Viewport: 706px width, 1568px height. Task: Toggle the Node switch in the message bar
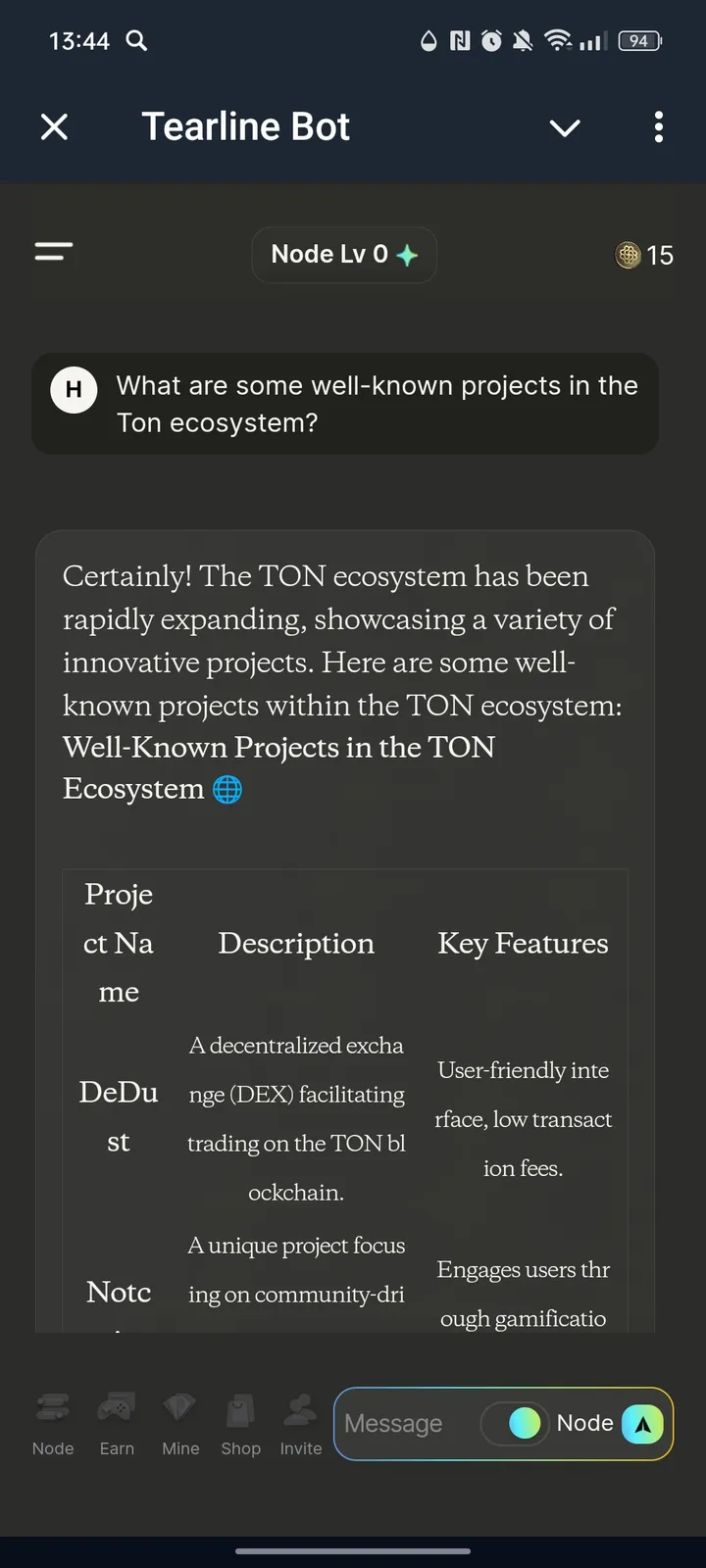pos(514,1424)
